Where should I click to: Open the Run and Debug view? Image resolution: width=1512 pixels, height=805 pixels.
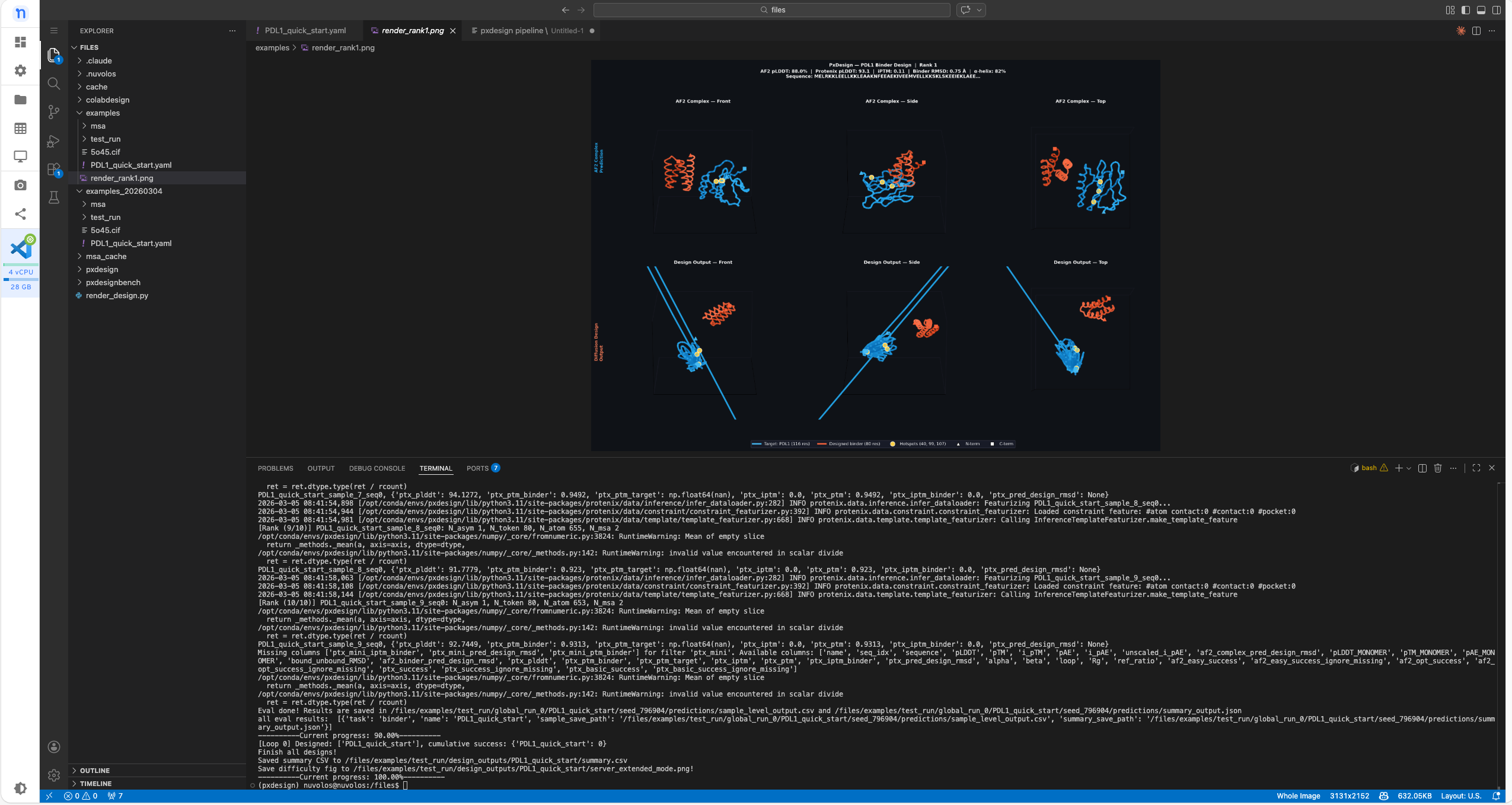pos(54,141)
